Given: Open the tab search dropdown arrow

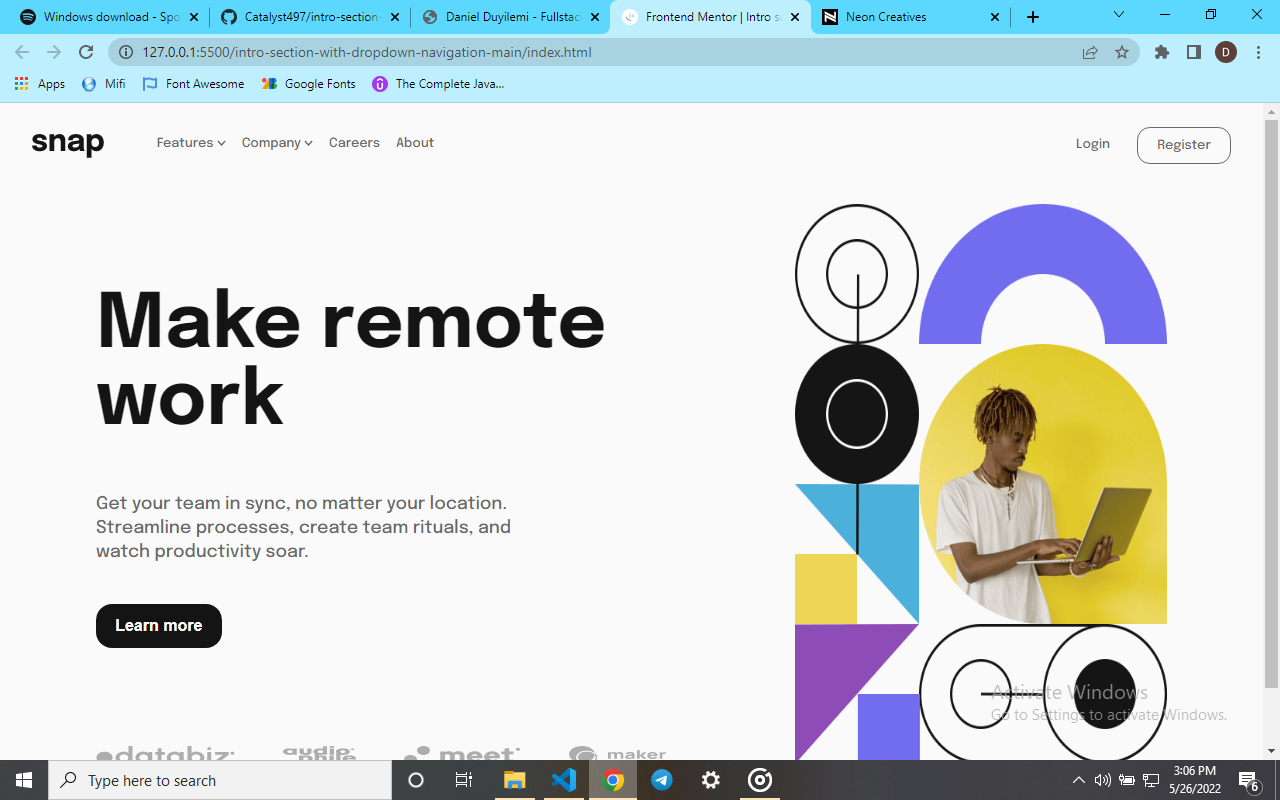Looking at the screenshot, I should (x=1119, y=15).
